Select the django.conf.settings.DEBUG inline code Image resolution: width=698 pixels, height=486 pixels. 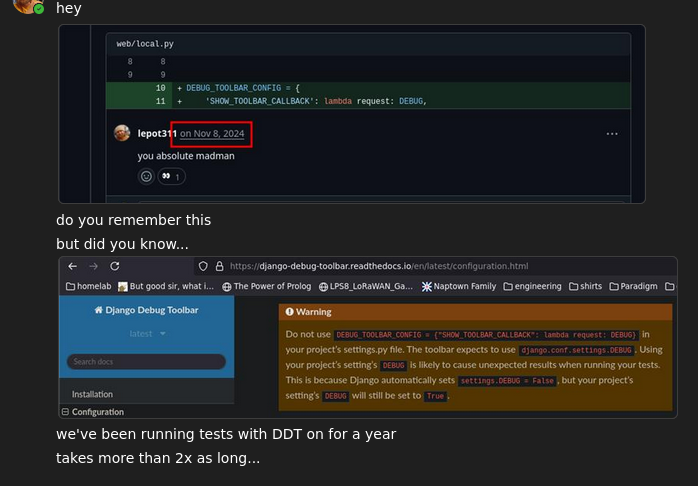point(576,350)
